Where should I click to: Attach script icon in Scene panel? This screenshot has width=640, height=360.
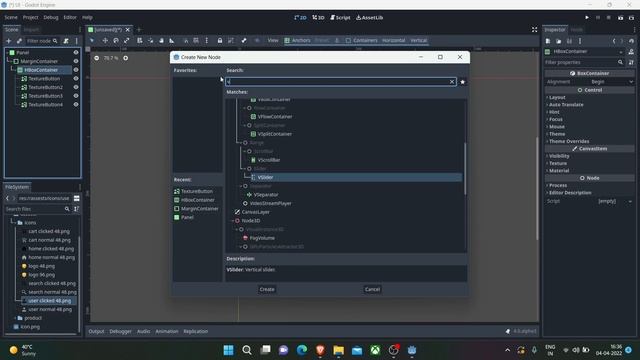[x=66, y=41]
